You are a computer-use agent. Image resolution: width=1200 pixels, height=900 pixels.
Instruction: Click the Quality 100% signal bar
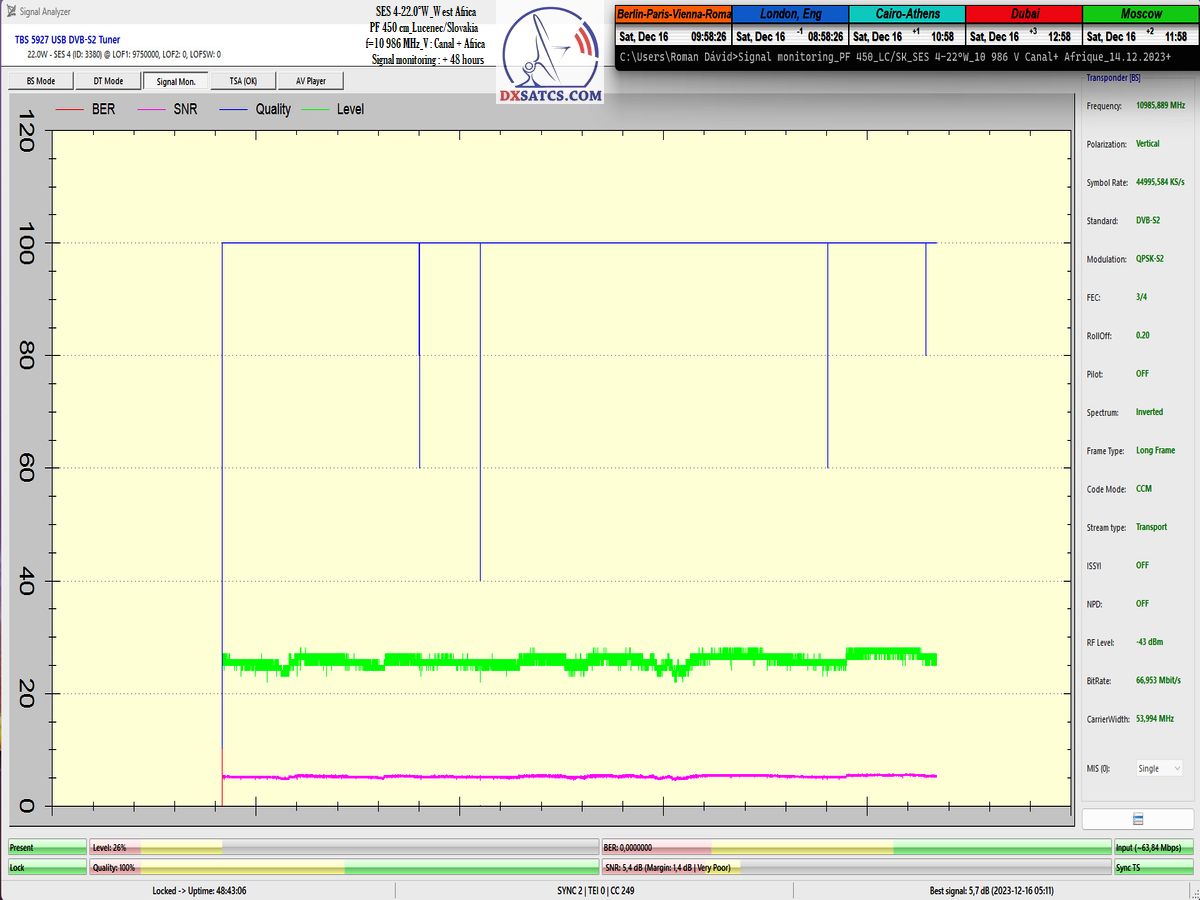(x=343, y=868)
